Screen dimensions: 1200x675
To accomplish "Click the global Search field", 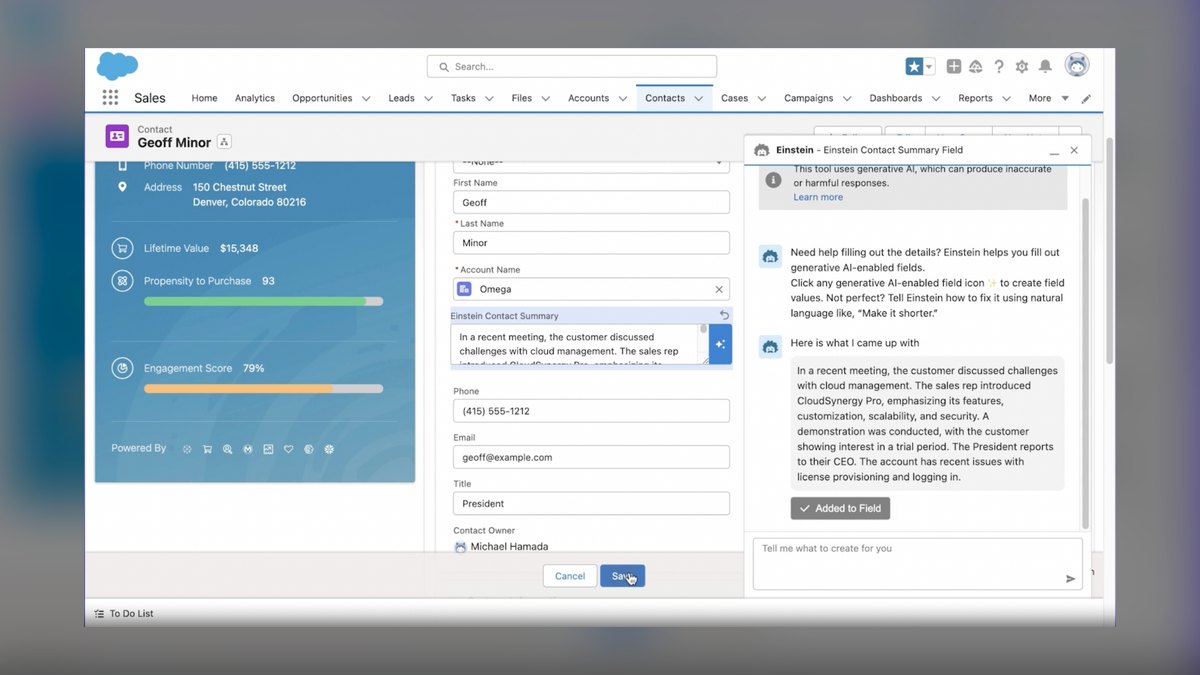I will coord(572,66).
